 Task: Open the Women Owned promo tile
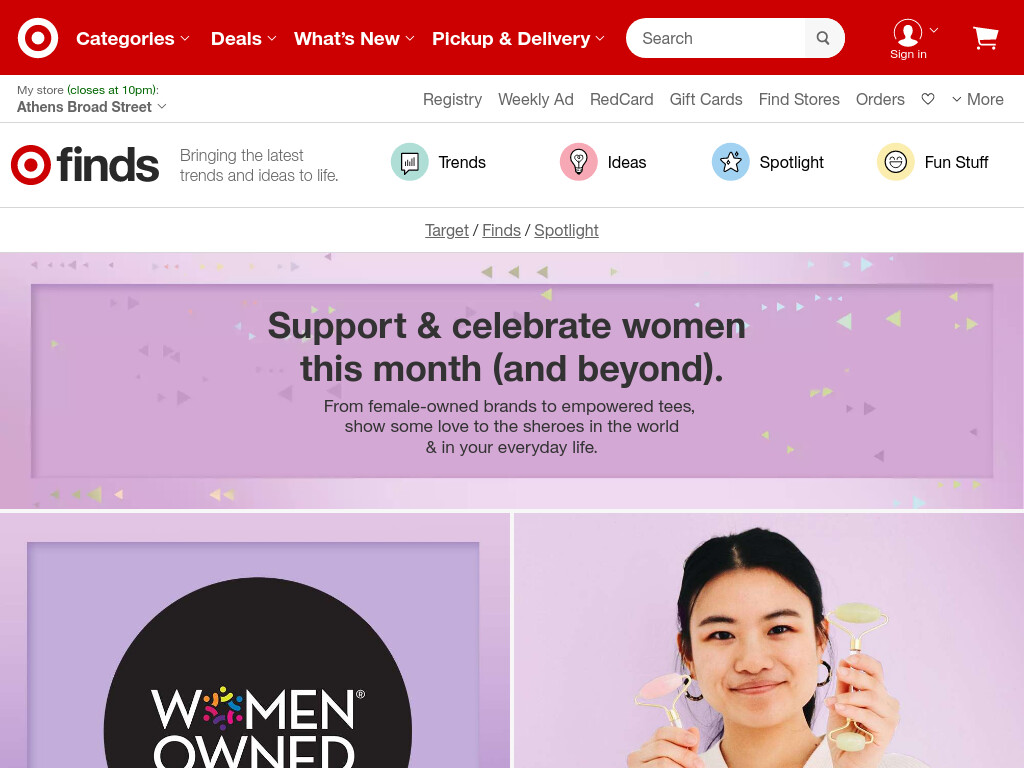(x=255, y=641)
